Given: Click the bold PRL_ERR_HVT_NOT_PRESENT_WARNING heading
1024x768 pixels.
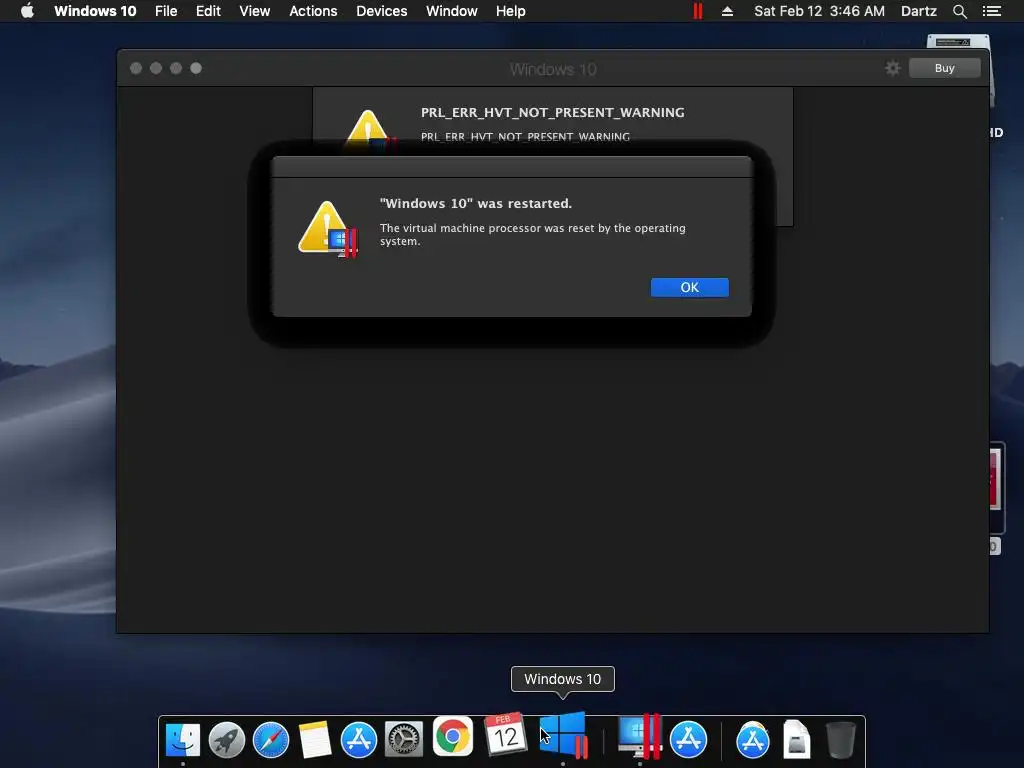Looking at the screenshot, I should 552,112.
